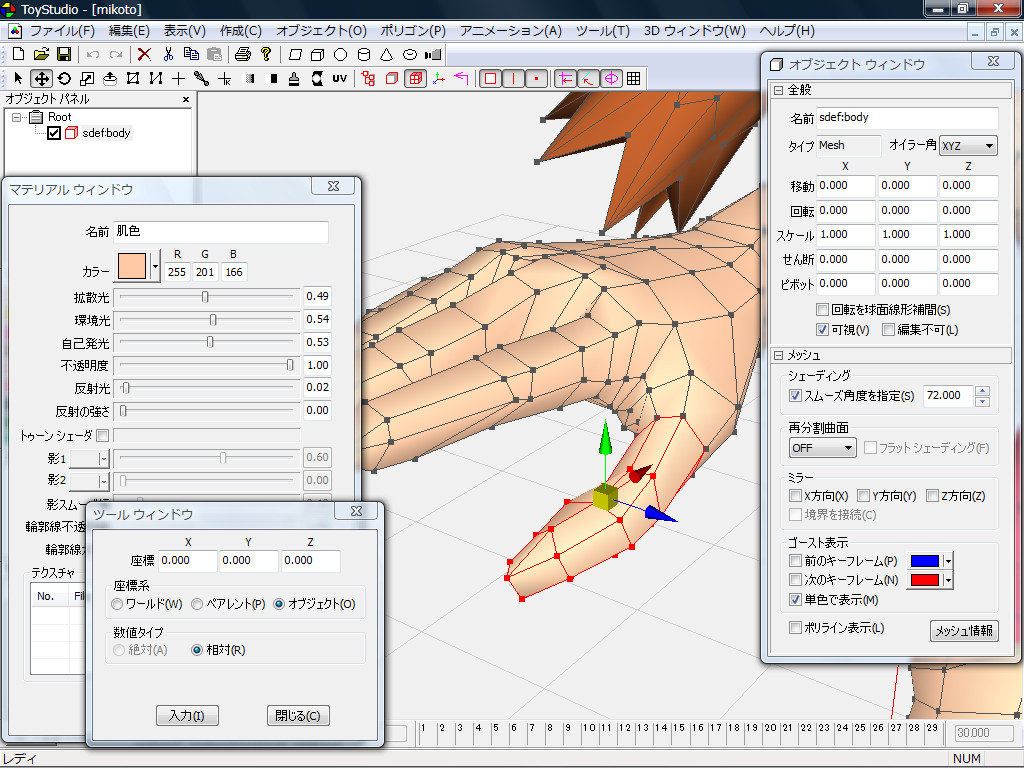Click the Open file folder icon
Screen dimensions: 1024x768
click(x=41, y=54)
